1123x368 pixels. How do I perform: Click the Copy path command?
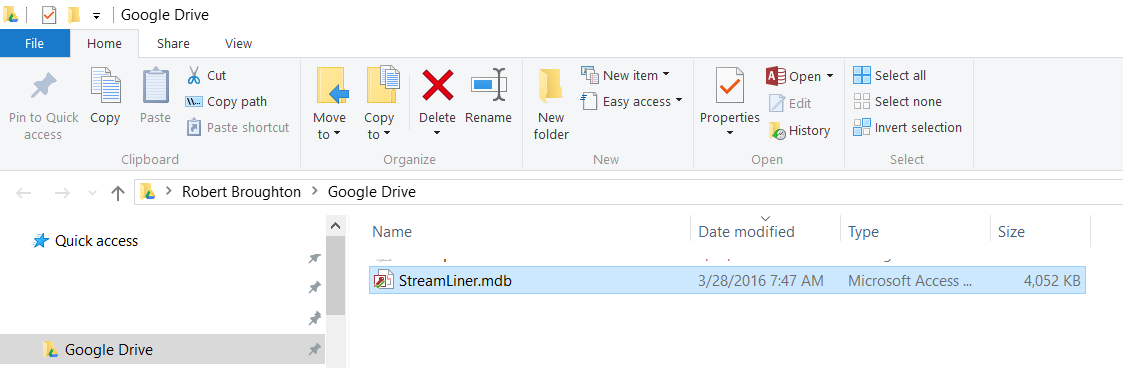(226, 102)
